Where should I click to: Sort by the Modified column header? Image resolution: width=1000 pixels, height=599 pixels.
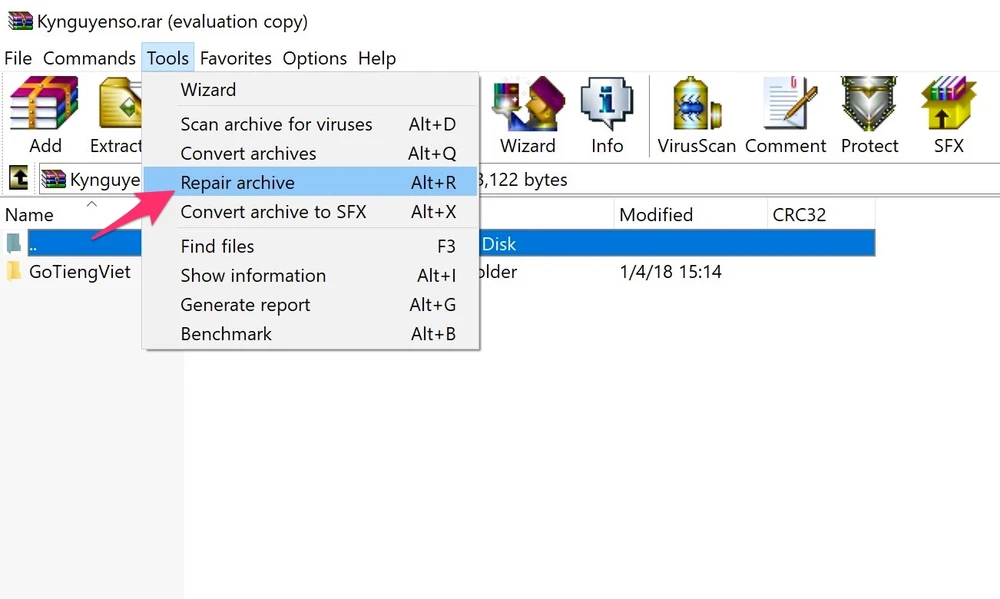(656, 215)
